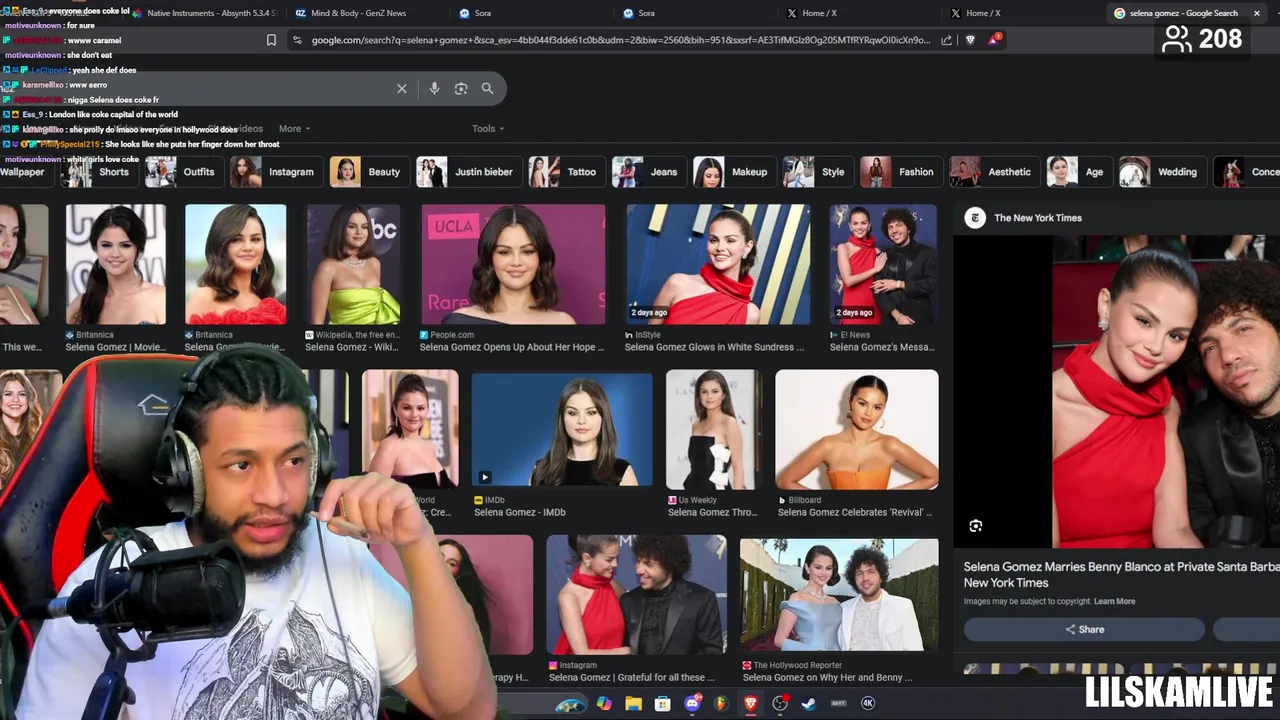
Task: Open Selena Gomez Marries Benny Blanco headline
Action: tap(1120, 575)
